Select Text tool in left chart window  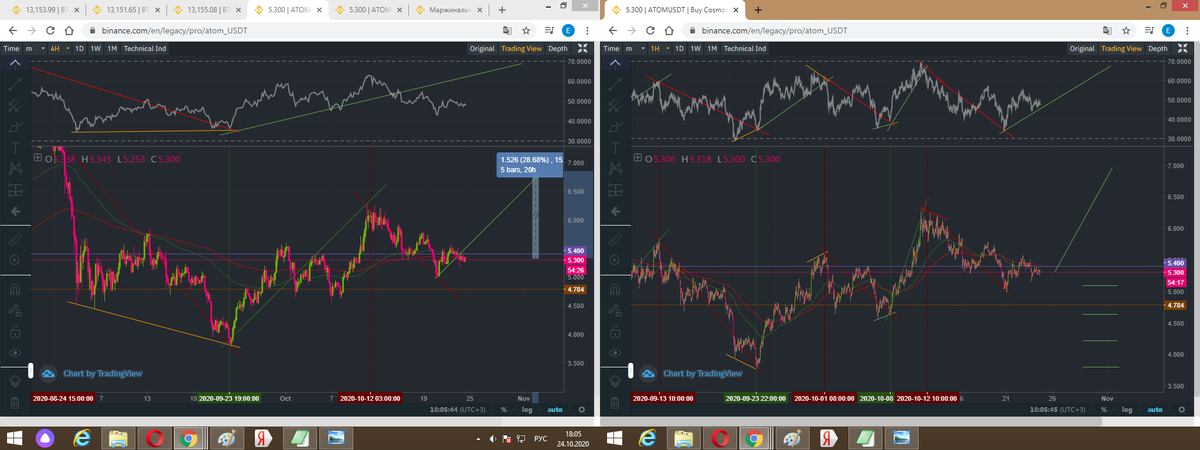point(14,148)
